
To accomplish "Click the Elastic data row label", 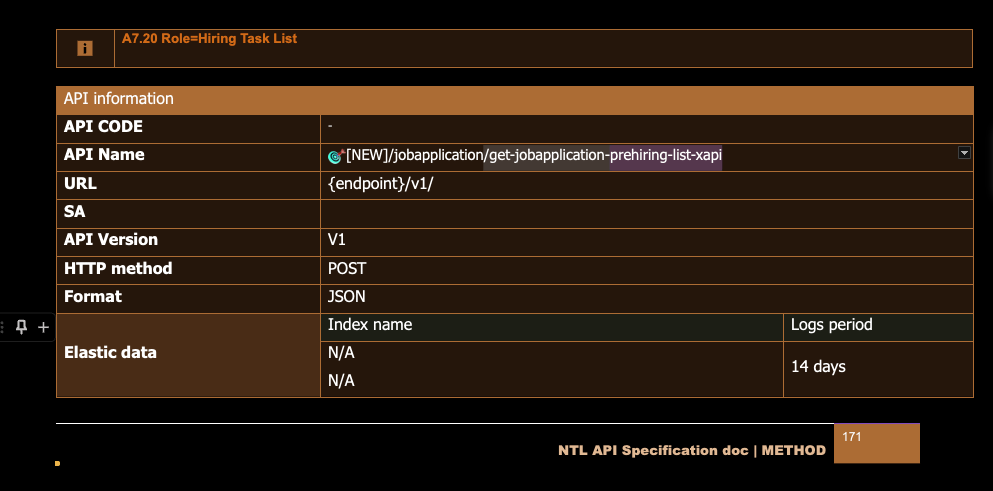I will [x=110, y=353].
